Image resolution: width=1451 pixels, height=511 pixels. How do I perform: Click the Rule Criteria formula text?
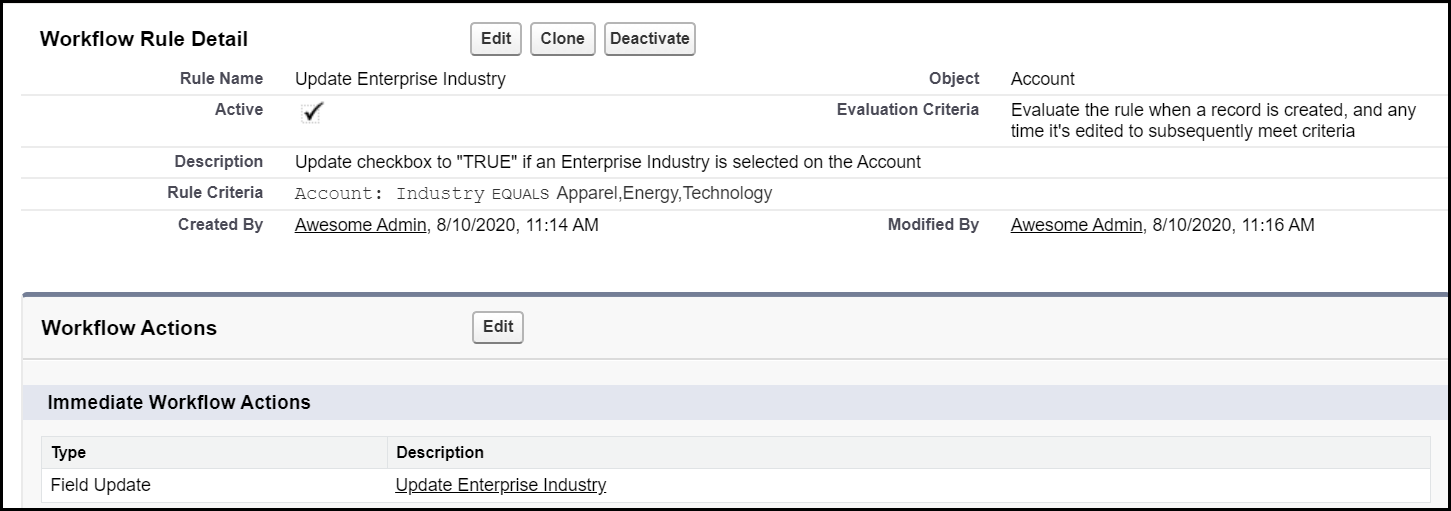point(533,193)
